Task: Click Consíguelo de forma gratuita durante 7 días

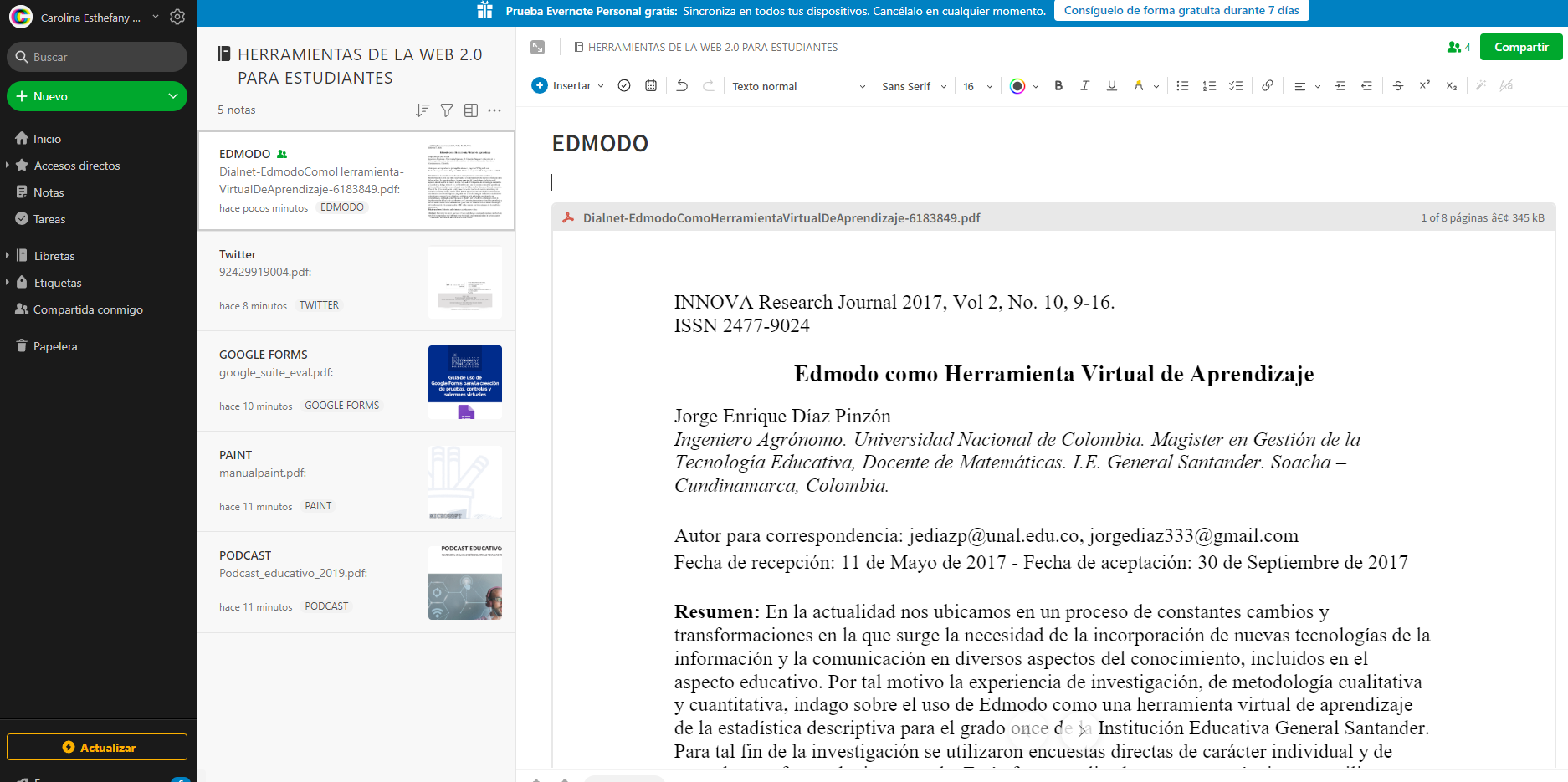Action: 1181,10
